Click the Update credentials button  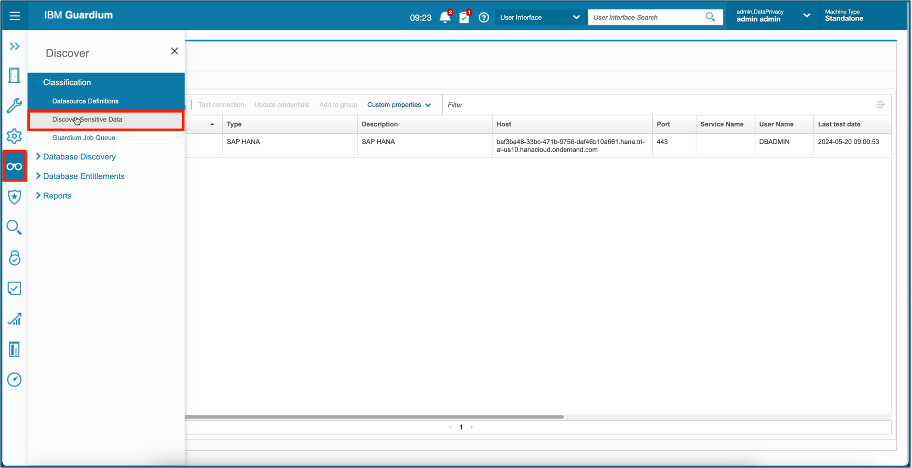(x=282, y=105)
